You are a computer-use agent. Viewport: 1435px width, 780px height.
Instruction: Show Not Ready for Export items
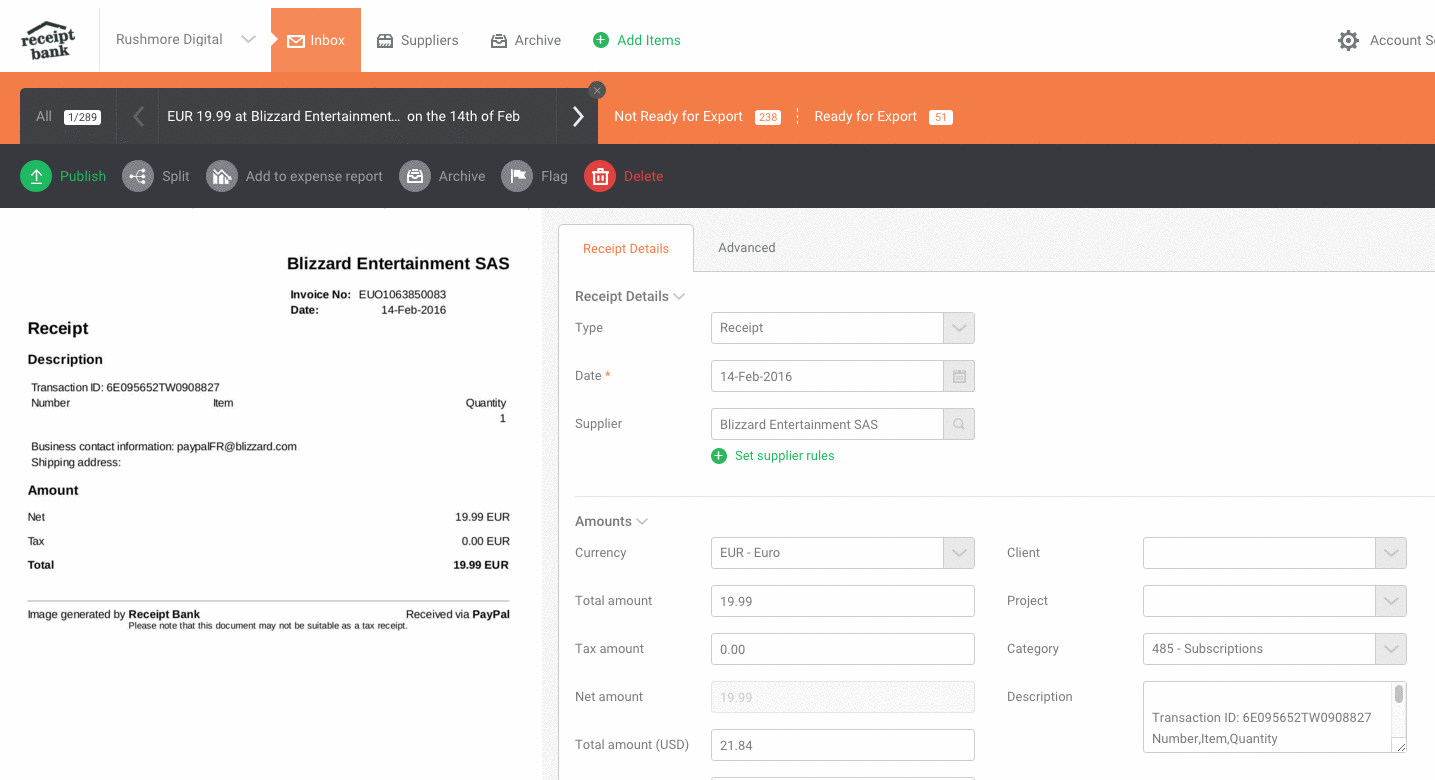click(x=678, y=116)
